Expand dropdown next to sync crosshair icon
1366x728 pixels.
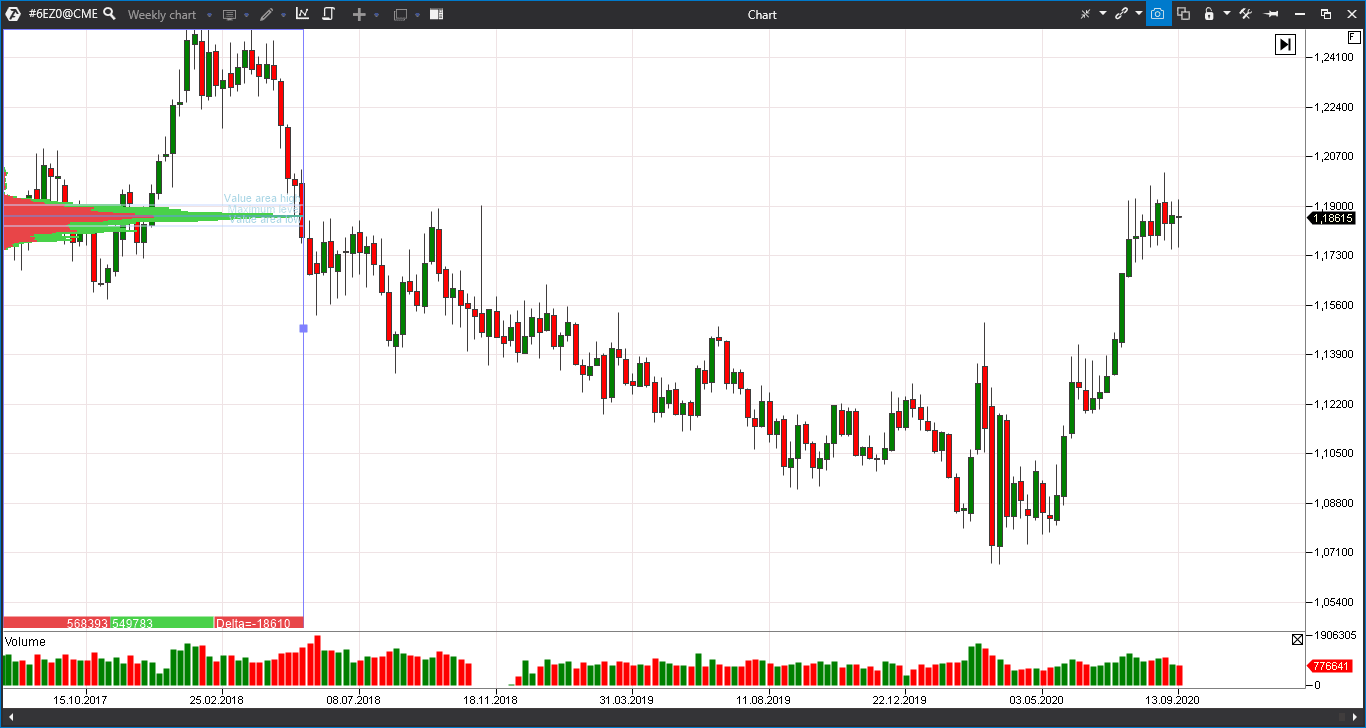point(1102,14)
